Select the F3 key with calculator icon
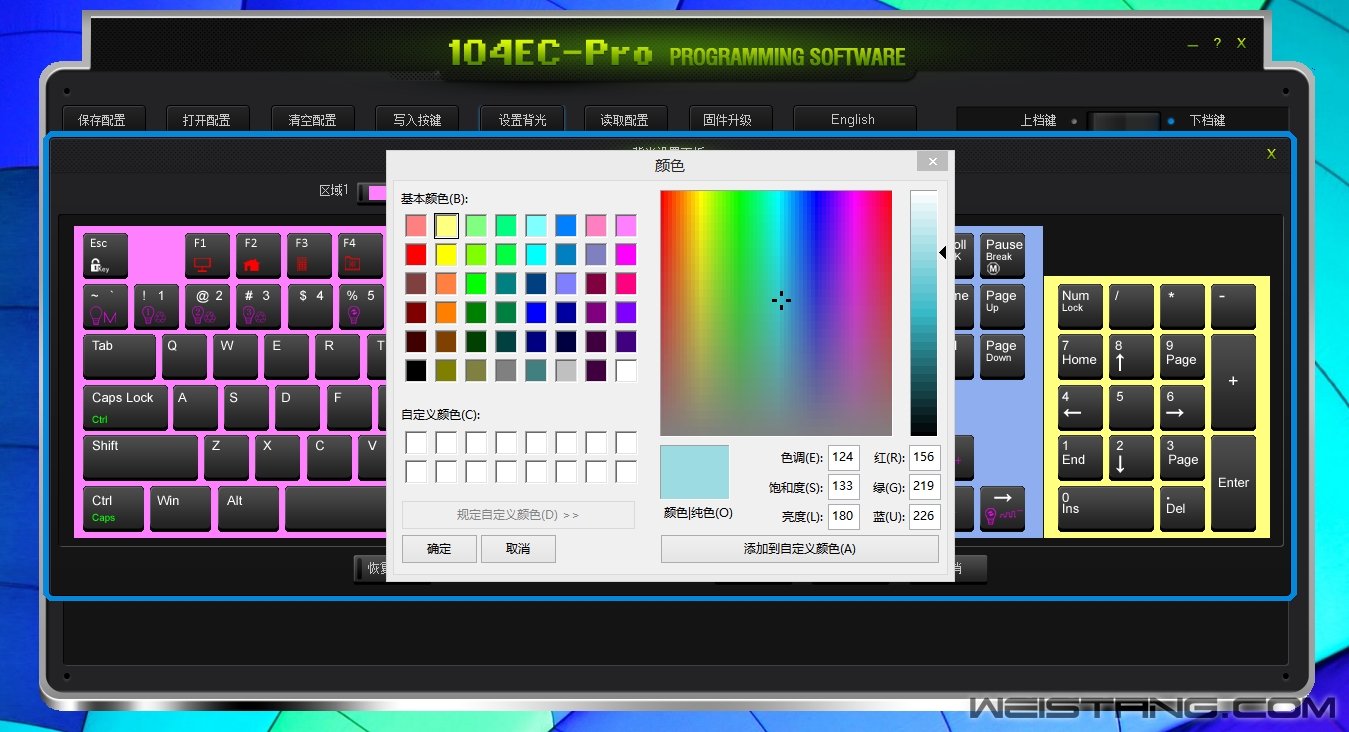 click(x=309, y=256)
